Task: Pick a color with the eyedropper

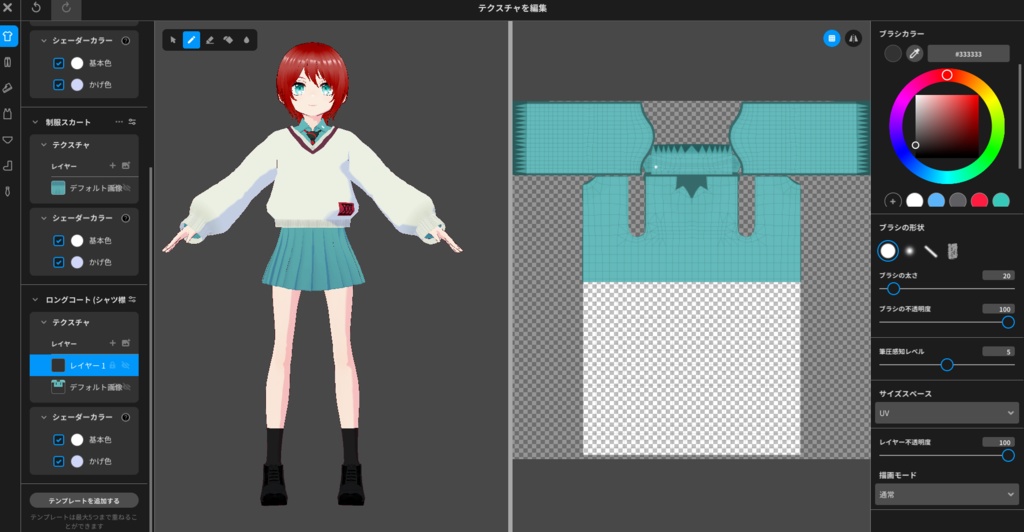Action: point(914,54)
